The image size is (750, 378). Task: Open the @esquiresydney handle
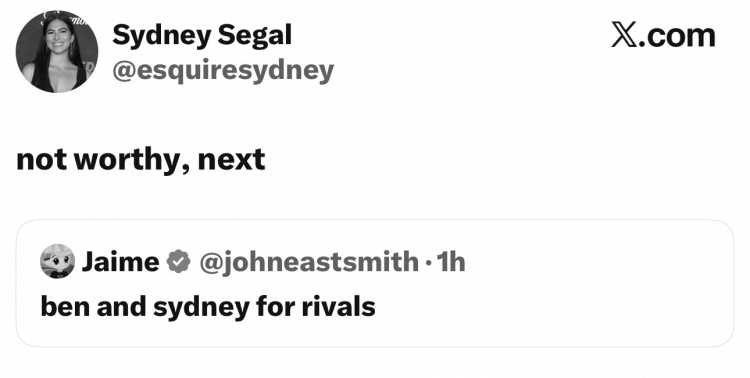click(223, 71)
